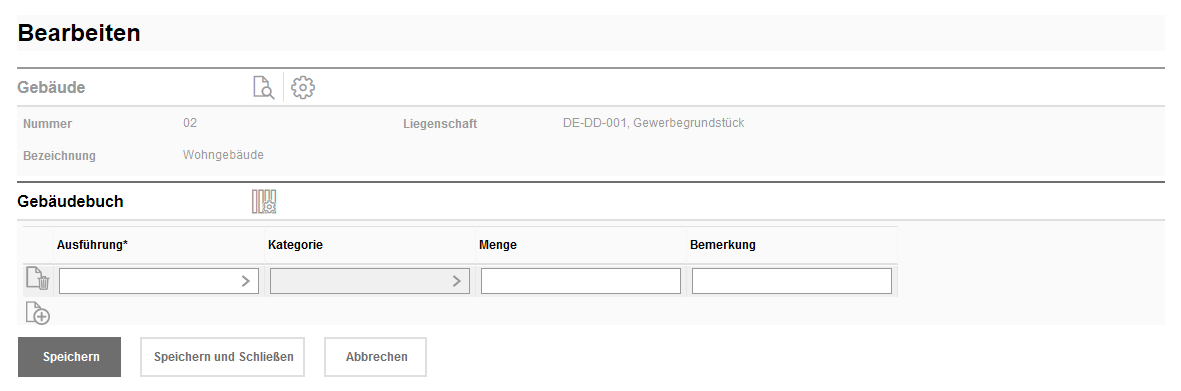Image resolution: width=1181 pixels, height=391 pixels.
Task: Click the Speichern button
Action: pyautogui.click(x=69, y=357)
